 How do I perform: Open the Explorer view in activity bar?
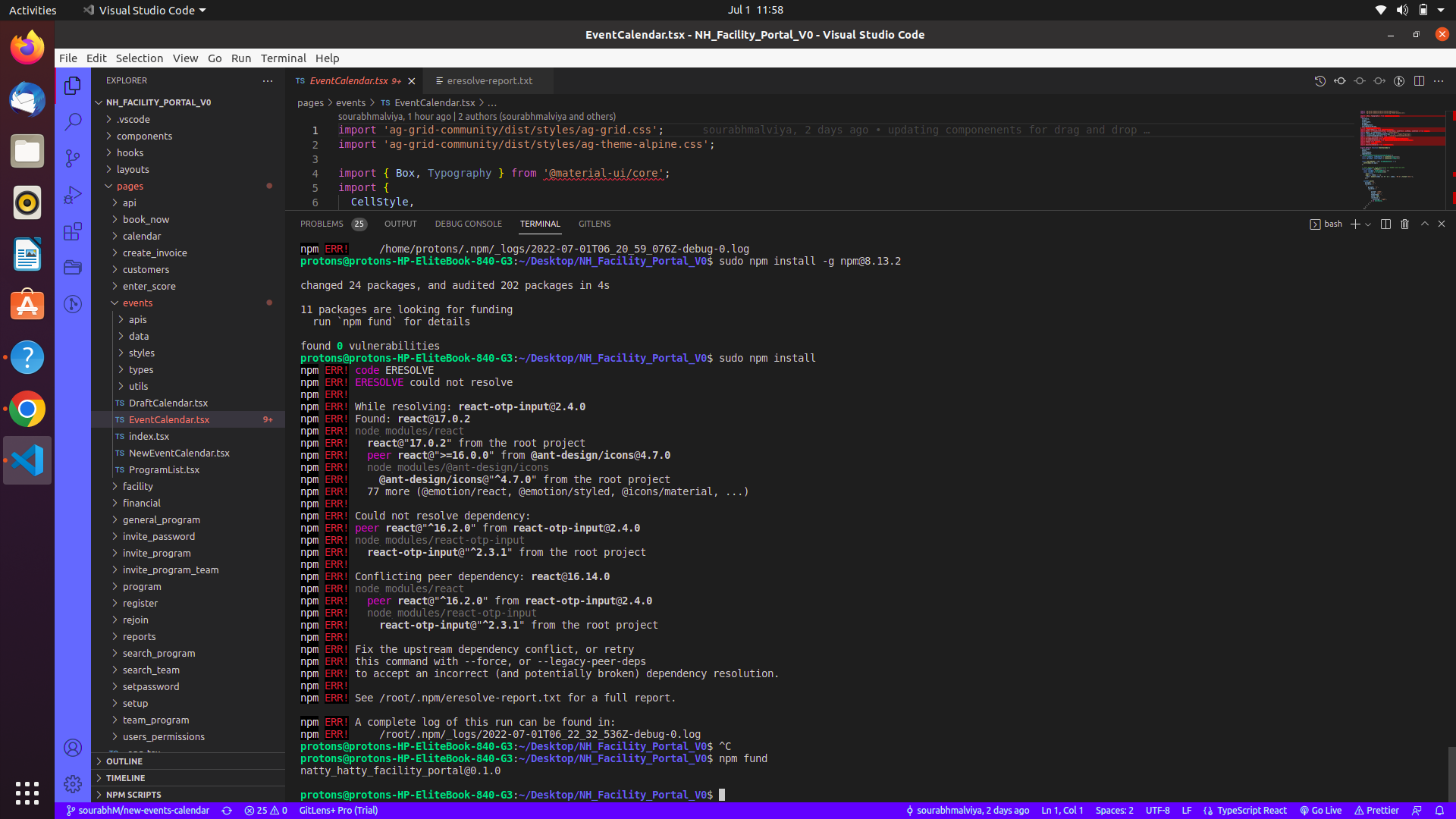click(73, 86)
